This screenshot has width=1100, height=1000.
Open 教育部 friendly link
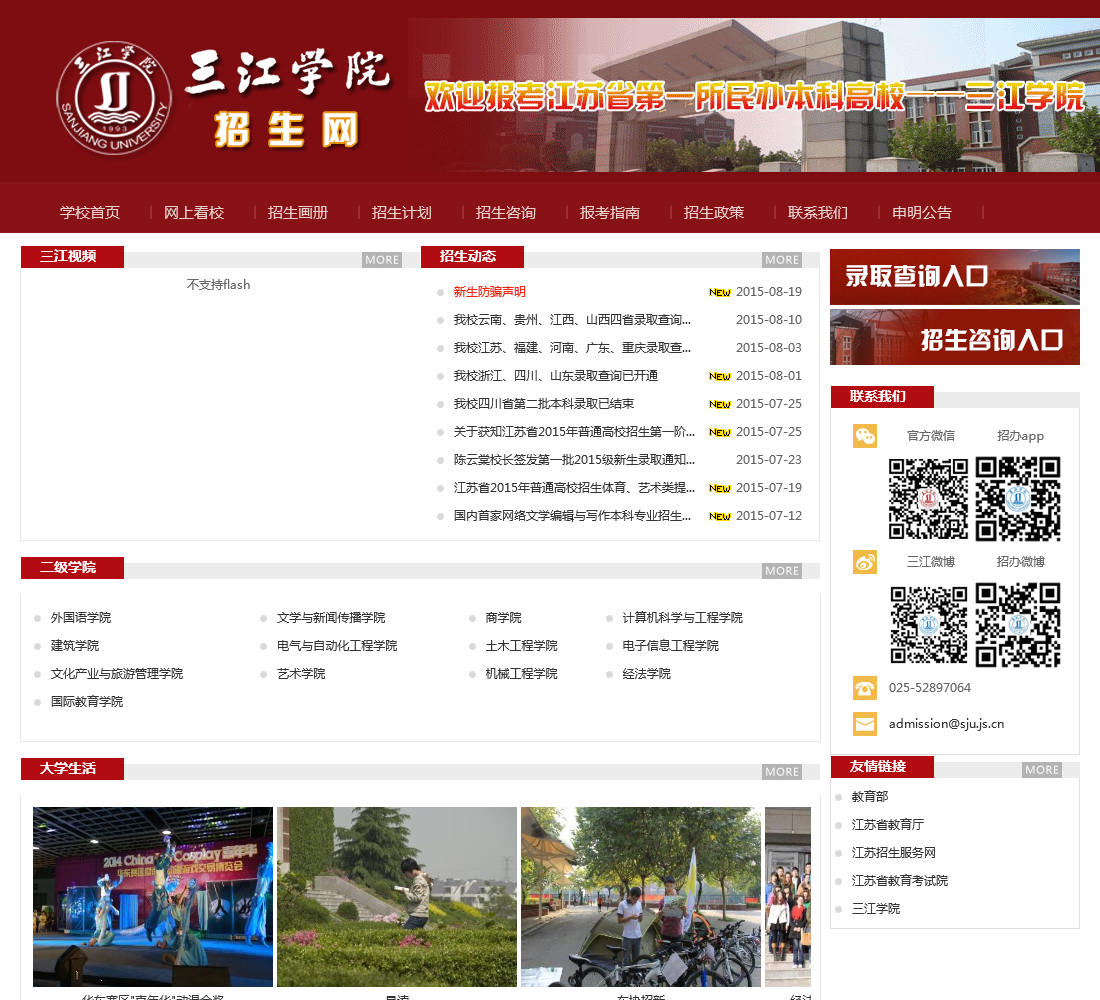pos(870,796)
